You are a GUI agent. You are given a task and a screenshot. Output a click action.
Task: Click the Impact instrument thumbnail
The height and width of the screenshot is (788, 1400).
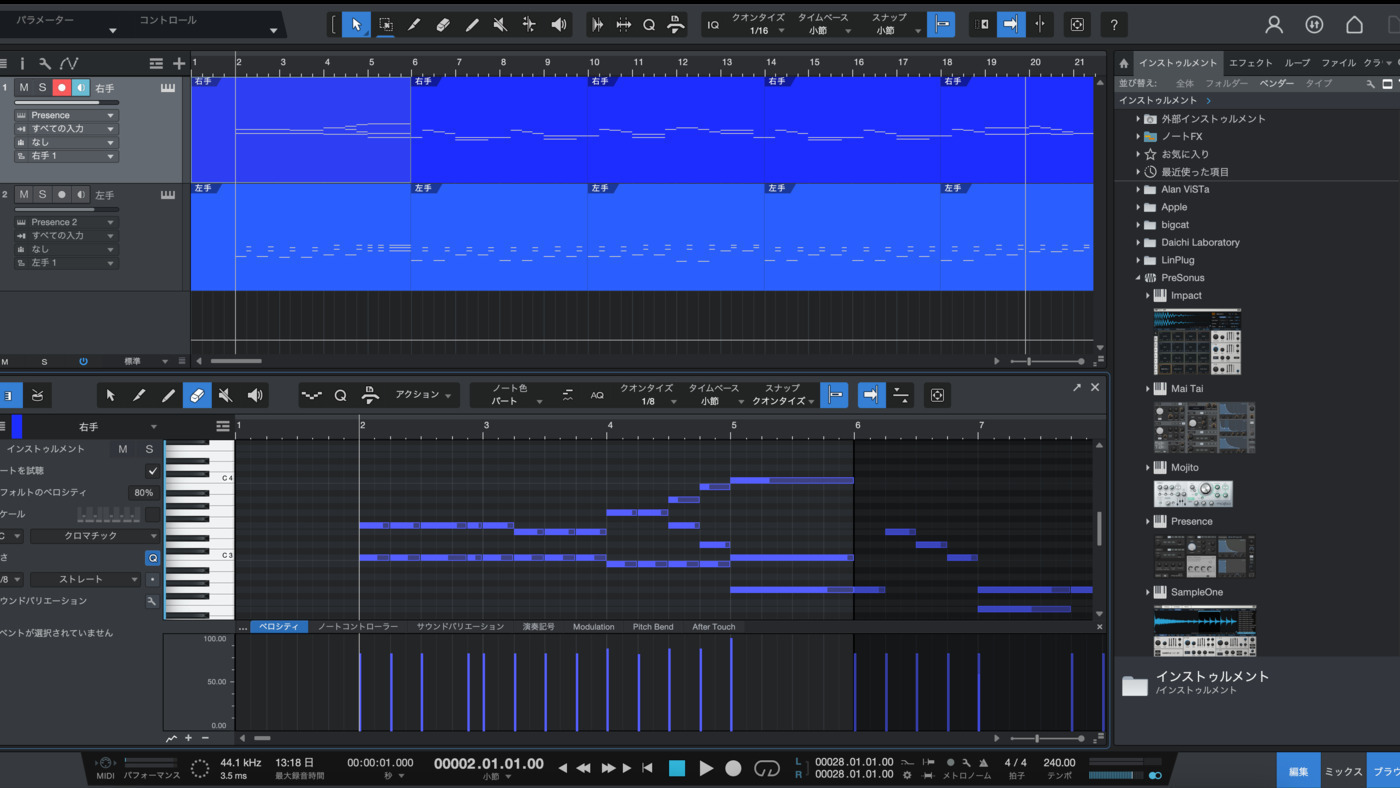click(x=1197, y=341)
